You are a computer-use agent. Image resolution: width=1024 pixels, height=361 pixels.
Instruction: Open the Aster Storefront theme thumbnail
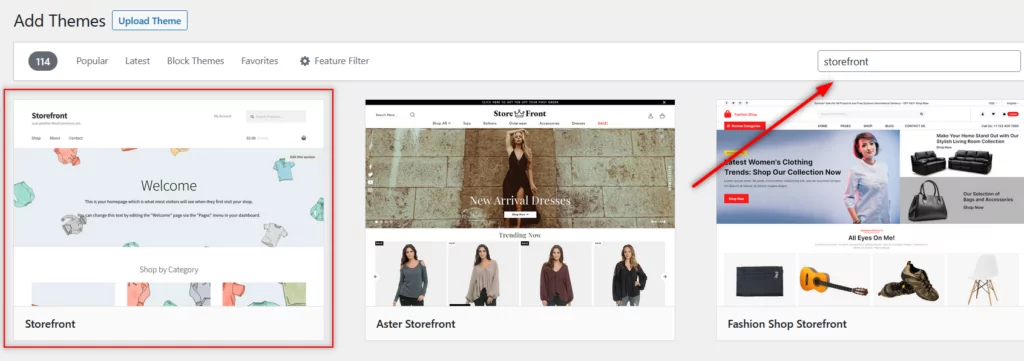520,203
